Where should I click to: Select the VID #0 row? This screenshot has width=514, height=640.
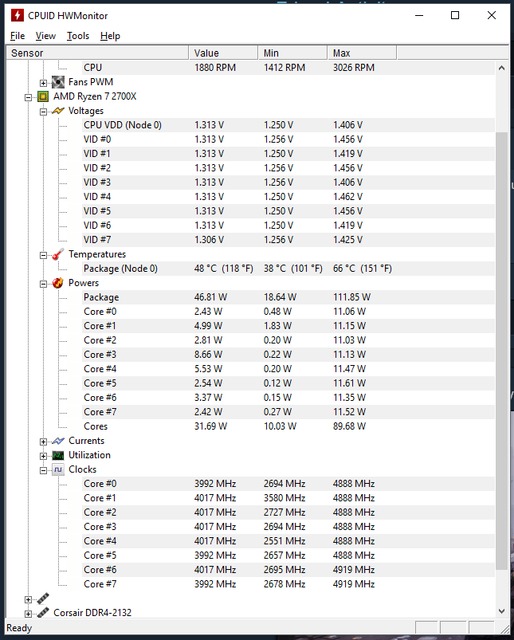[288, 140]
